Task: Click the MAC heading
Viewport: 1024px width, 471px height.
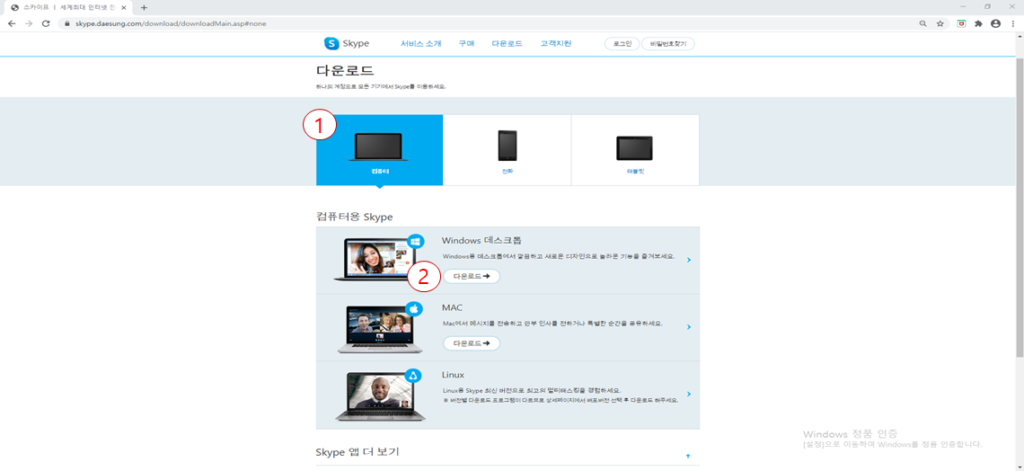Action: (x=452, y=307)
